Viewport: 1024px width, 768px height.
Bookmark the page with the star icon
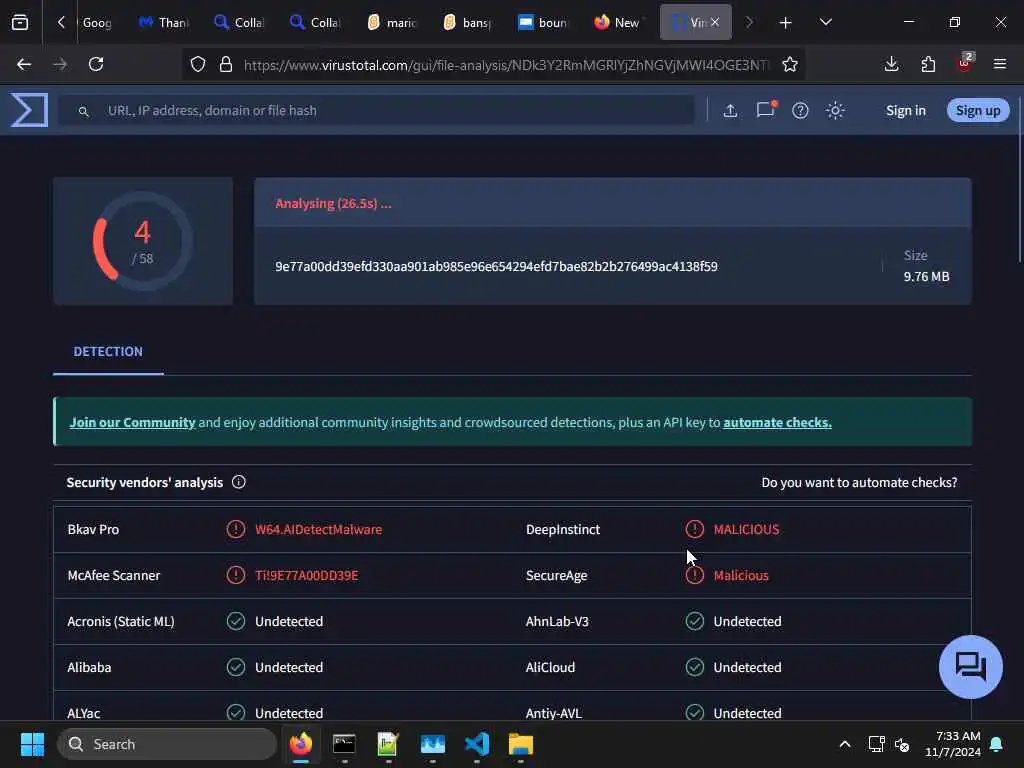click(790, 64)
